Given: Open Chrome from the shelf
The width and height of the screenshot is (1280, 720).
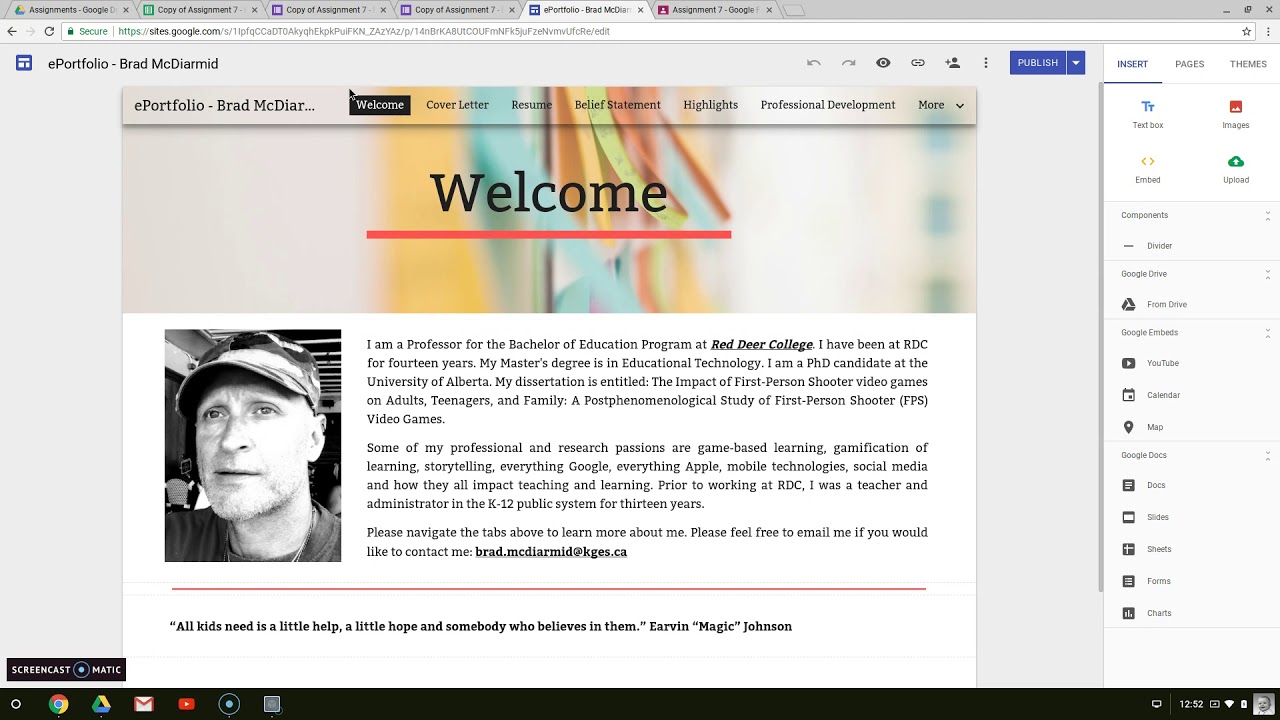Looking at the screenshot, I should (59, 704).
